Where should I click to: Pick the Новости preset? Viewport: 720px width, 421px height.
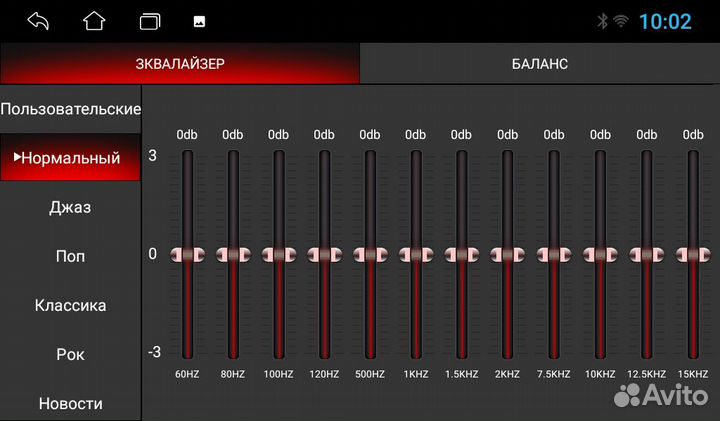[70, 403]
